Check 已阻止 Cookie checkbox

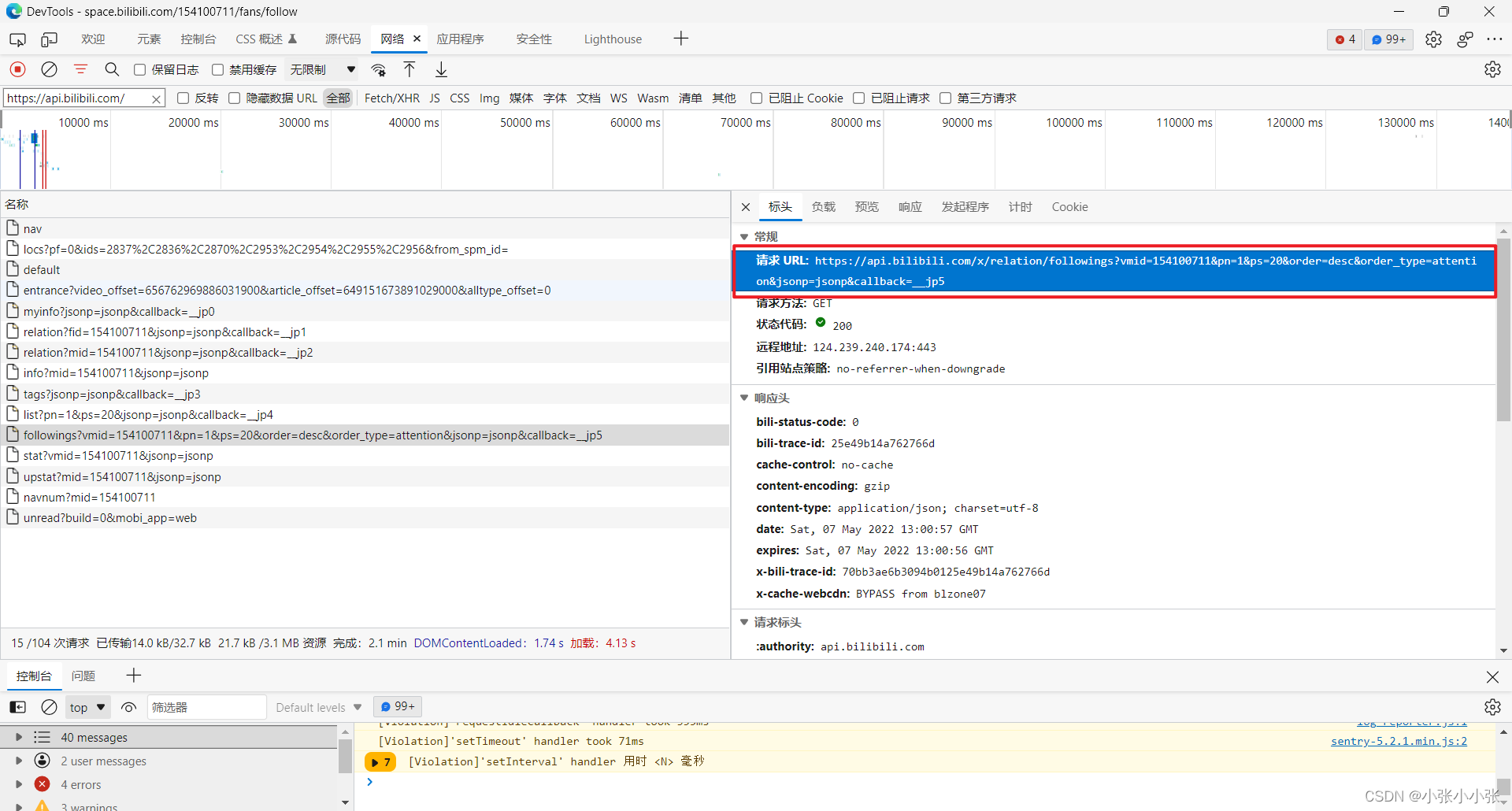click(757, 98)
